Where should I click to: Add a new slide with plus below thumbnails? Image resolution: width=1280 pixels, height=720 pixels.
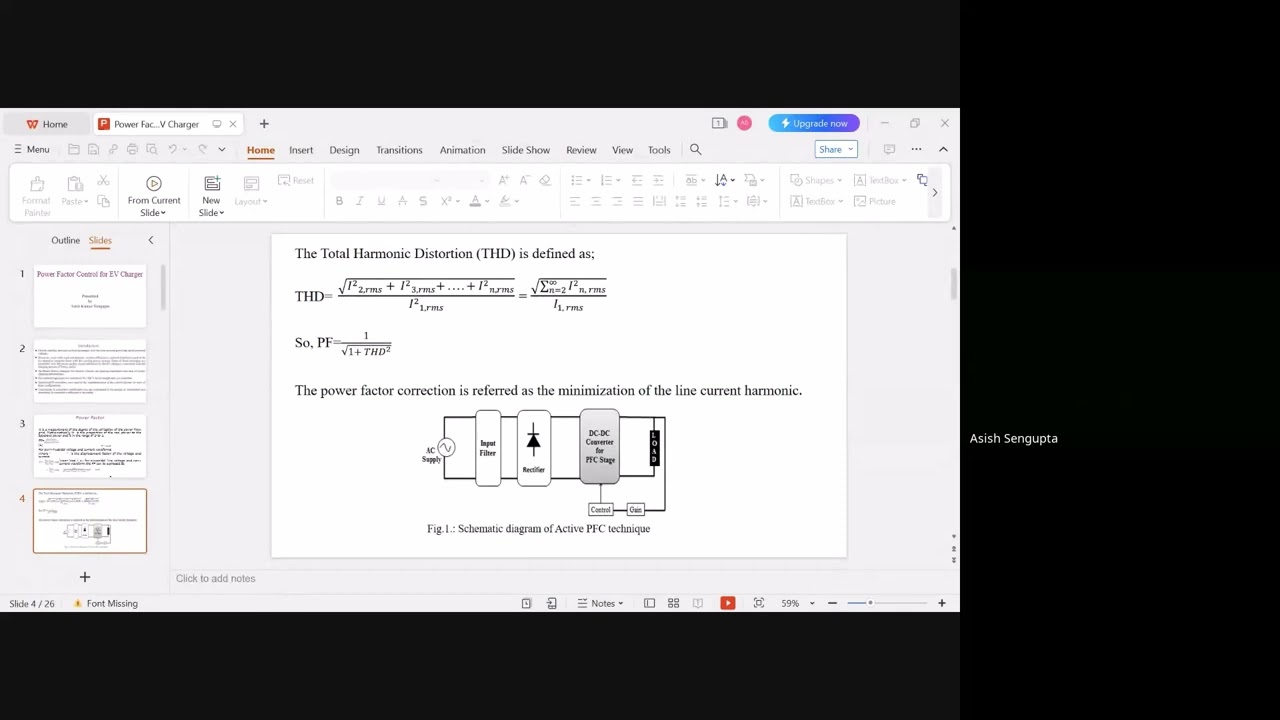pyautogui.click(x=85, y=577)
